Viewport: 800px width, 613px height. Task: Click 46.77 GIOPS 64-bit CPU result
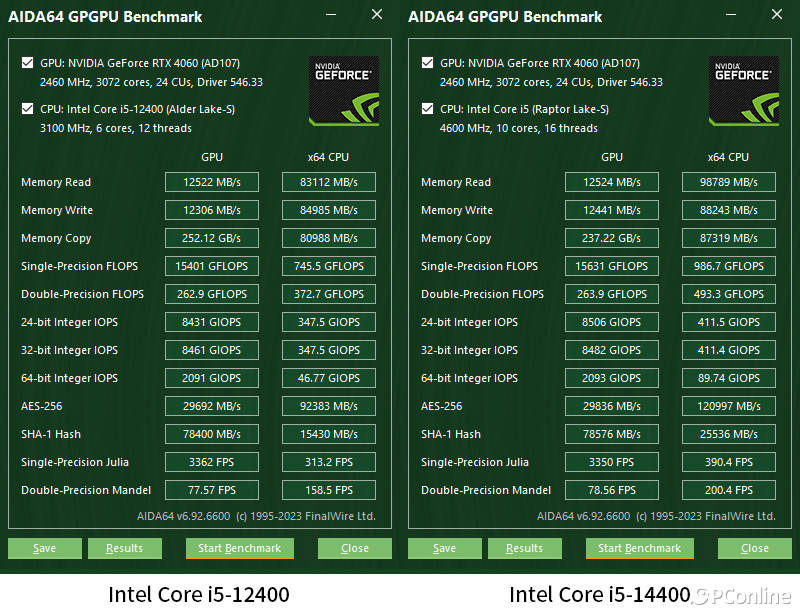329,378
